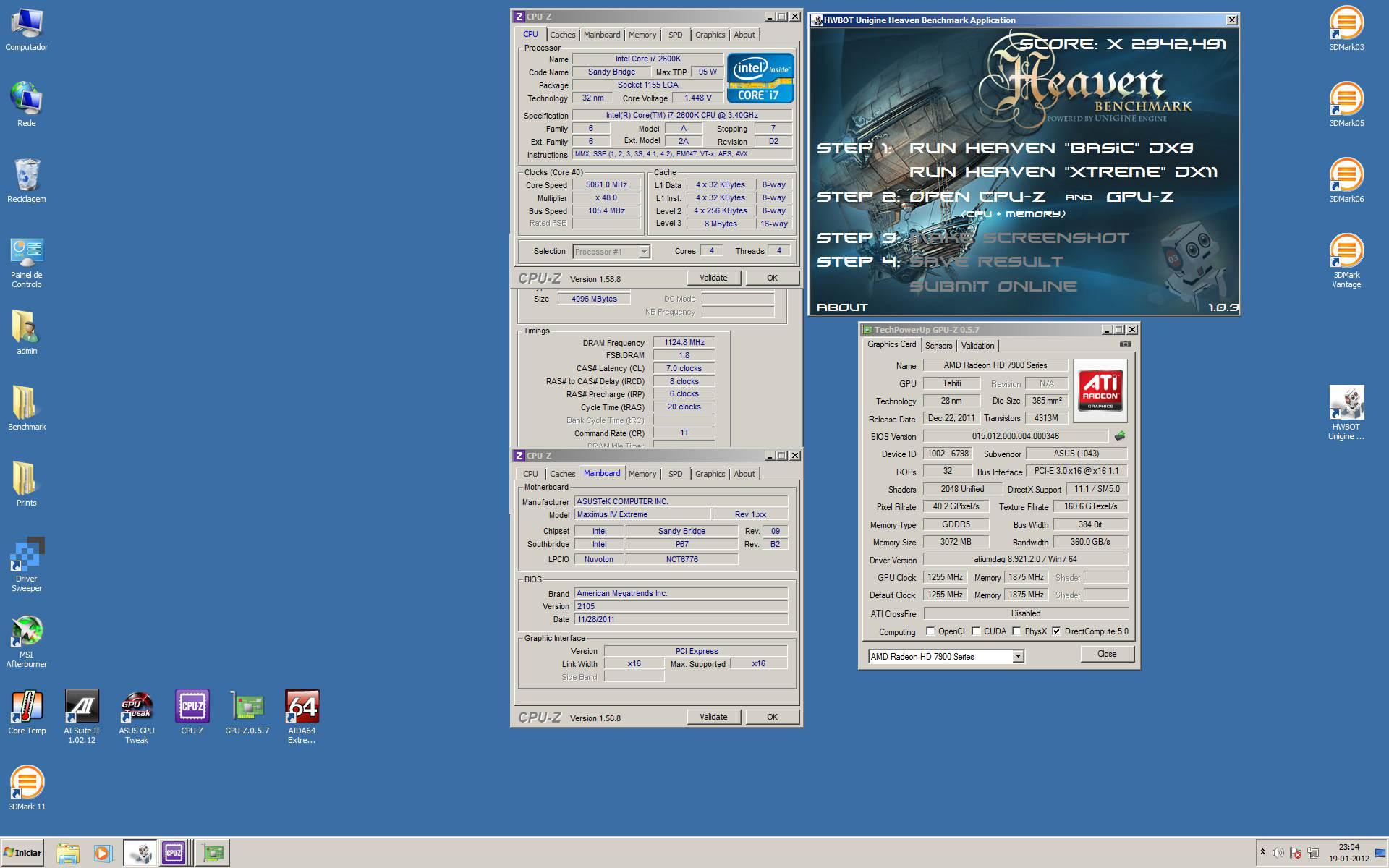Screen dimensions: 1389x868
Task: Launch Core Temp desktop shortcut
Action: click(27, 713)
